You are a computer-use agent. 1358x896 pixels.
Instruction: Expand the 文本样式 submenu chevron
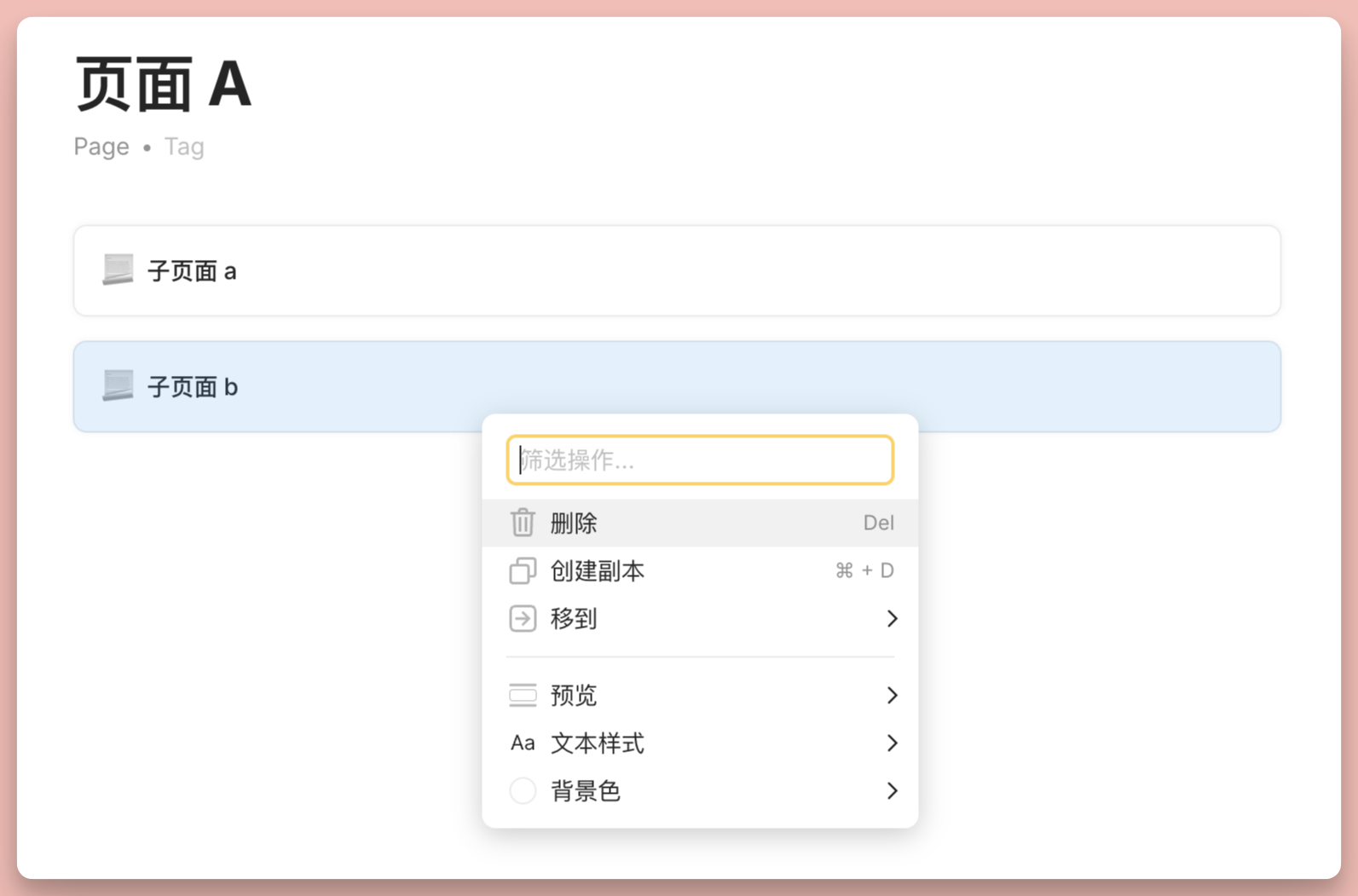(892, 743)
